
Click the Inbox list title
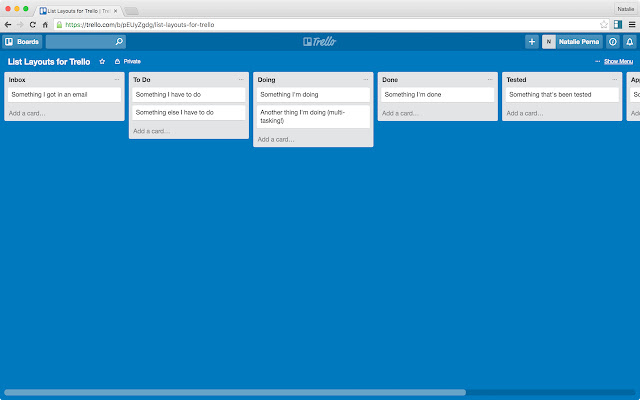(x=17, y=80)
